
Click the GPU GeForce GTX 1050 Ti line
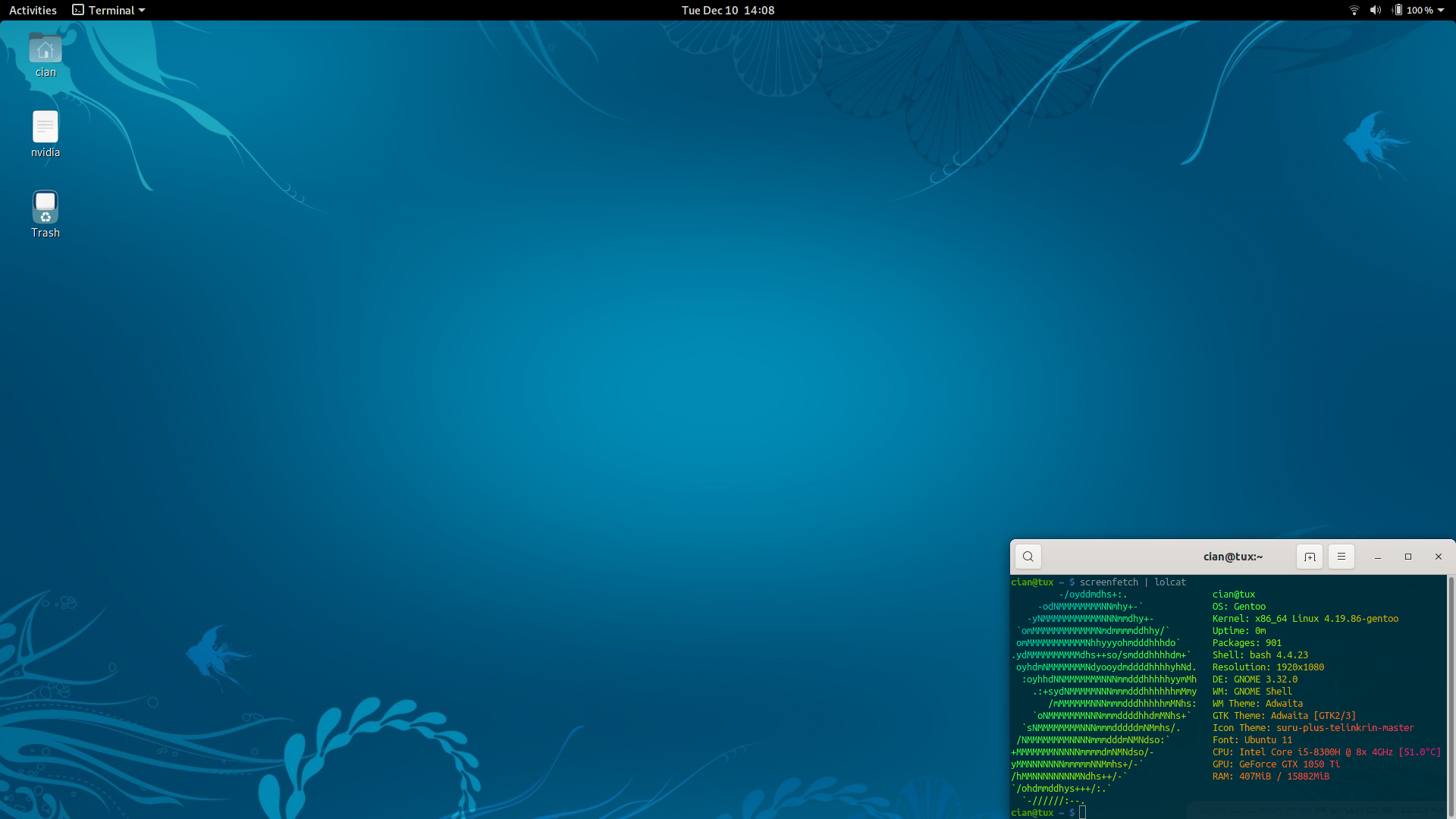pos(1276,764)
